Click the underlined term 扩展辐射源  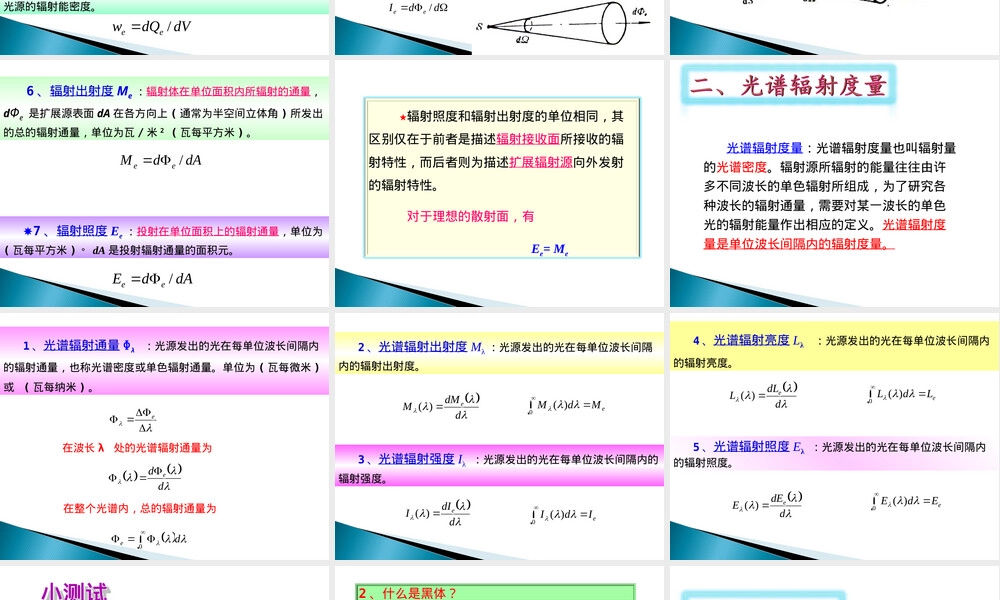coord(541,163)
